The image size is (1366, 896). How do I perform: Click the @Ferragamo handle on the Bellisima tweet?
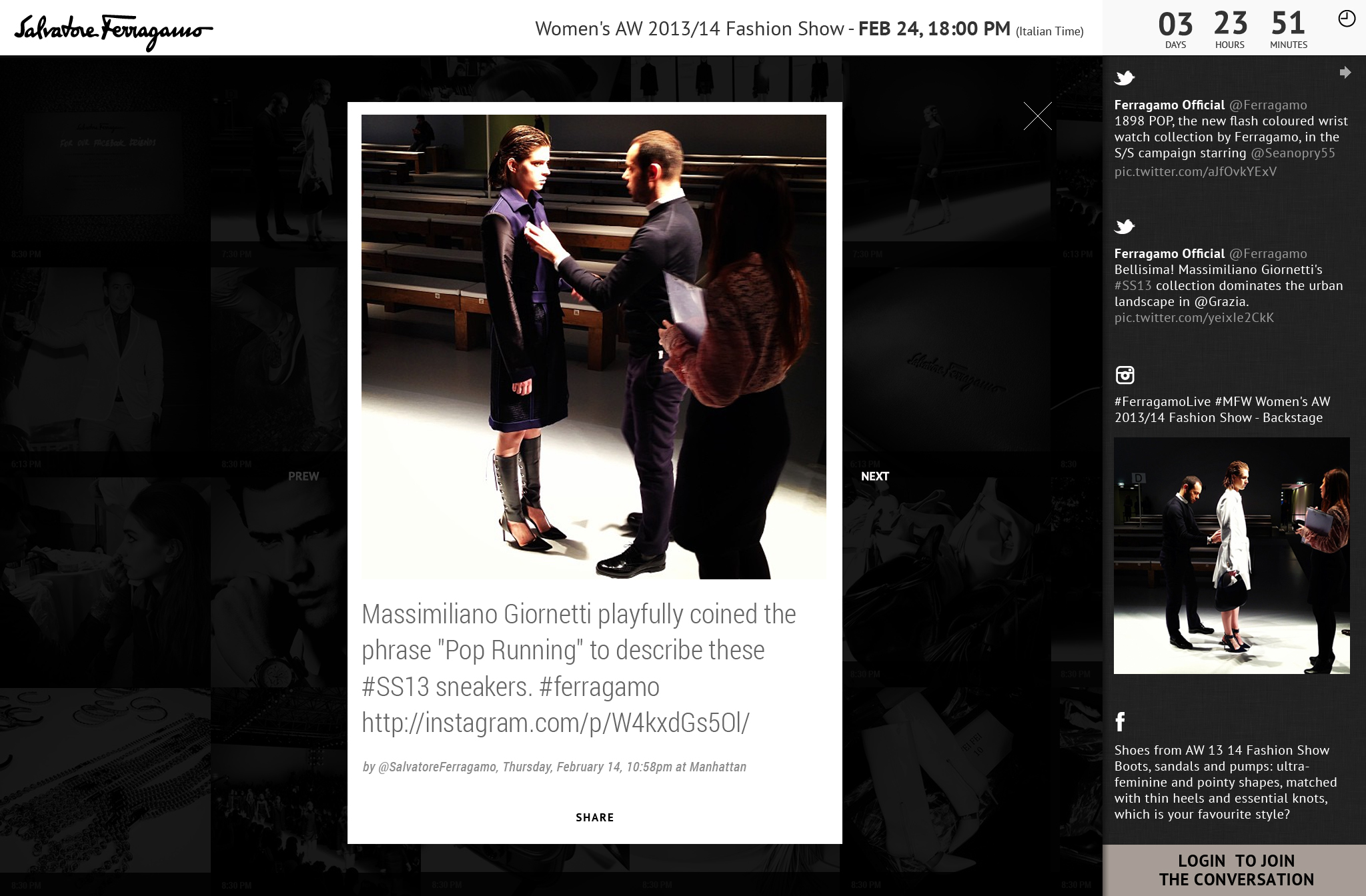(x=1268, y=253)
